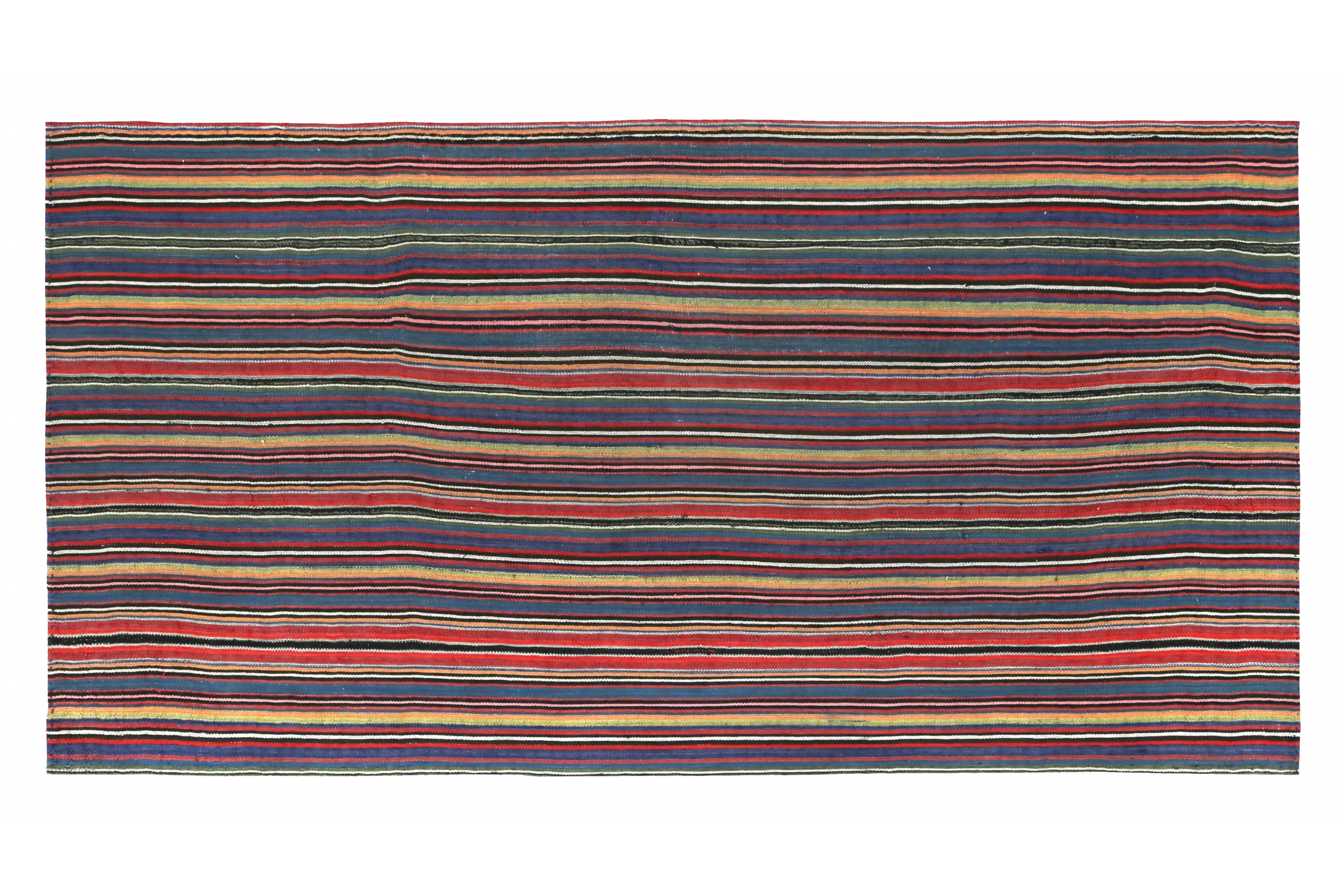Click the green fringe along the rug's bottom edge
1344x896 pixels.
(x=672, y=774)
